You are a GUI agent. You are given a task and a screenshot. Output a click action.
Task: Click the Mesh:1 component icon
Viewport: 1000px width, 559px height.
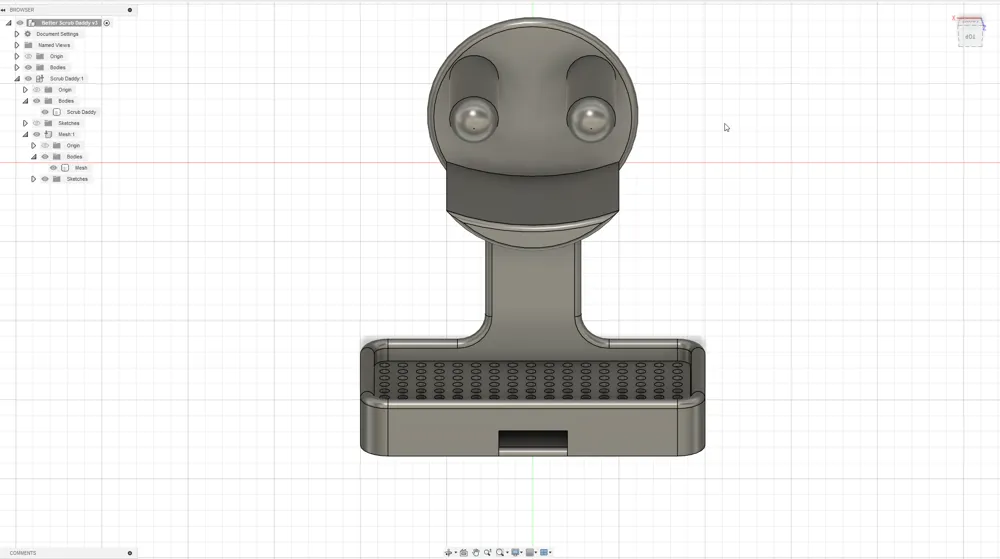48,134
